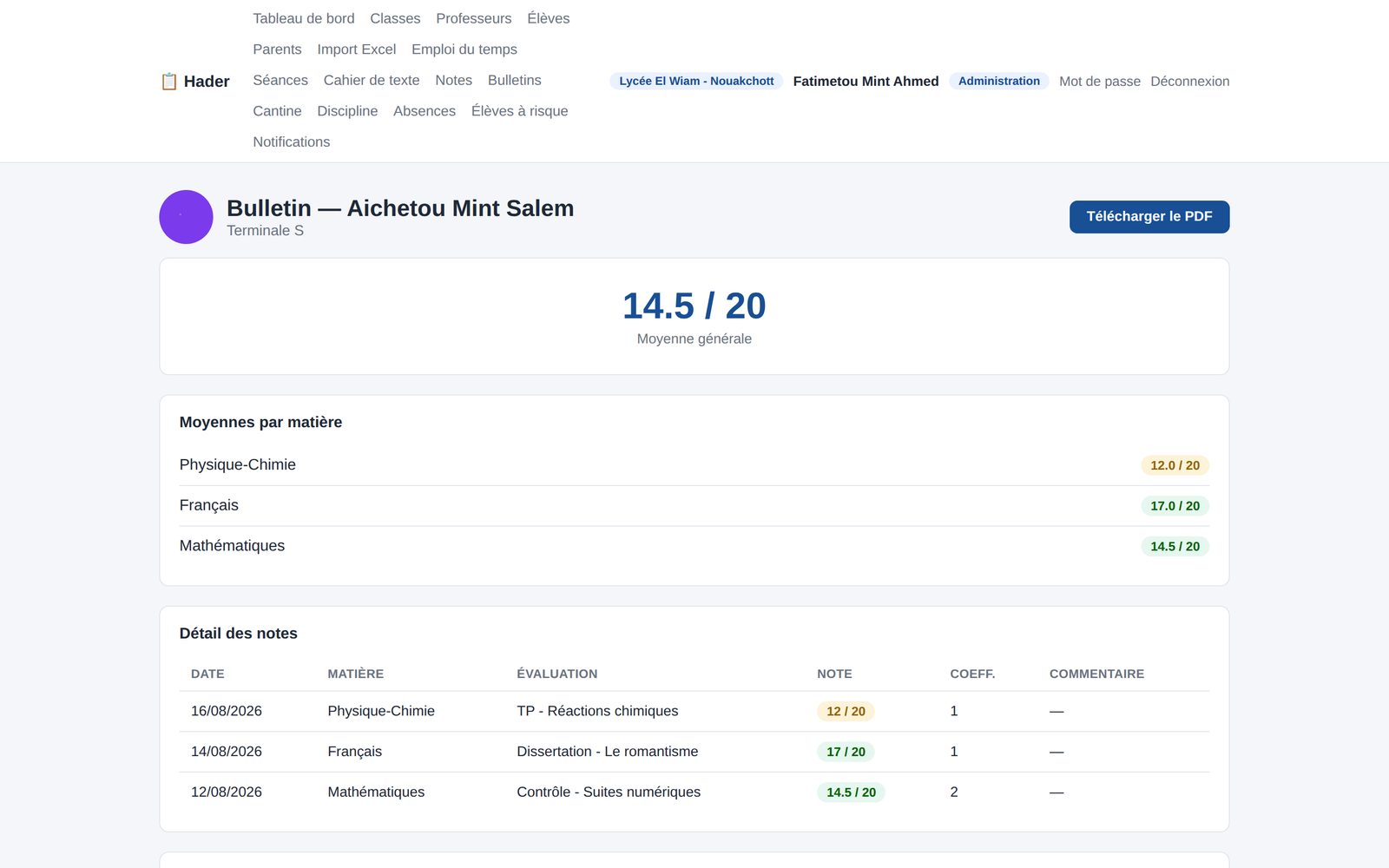Open Tableau de bord page

coord(304,18)
